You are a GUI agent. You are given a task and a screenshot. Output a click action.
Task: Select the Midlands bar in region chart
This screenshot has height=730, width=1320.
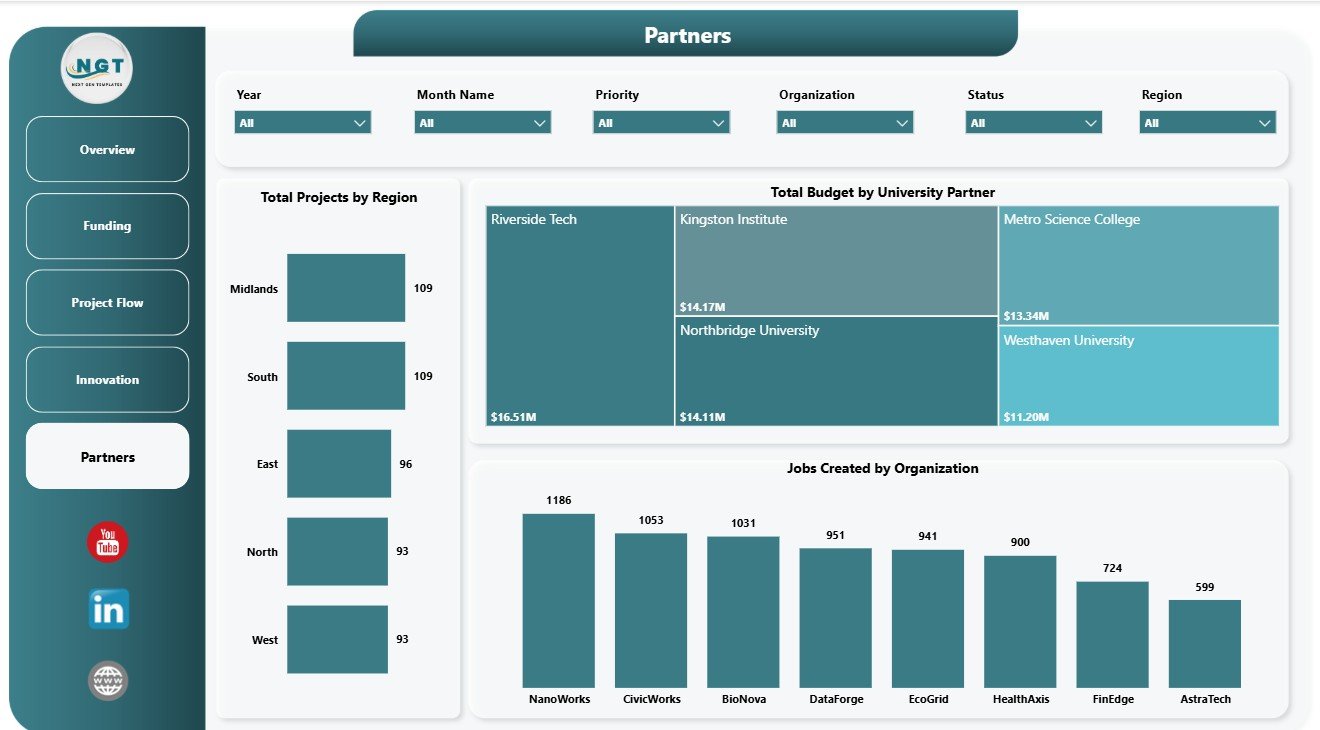click(346, 288)
